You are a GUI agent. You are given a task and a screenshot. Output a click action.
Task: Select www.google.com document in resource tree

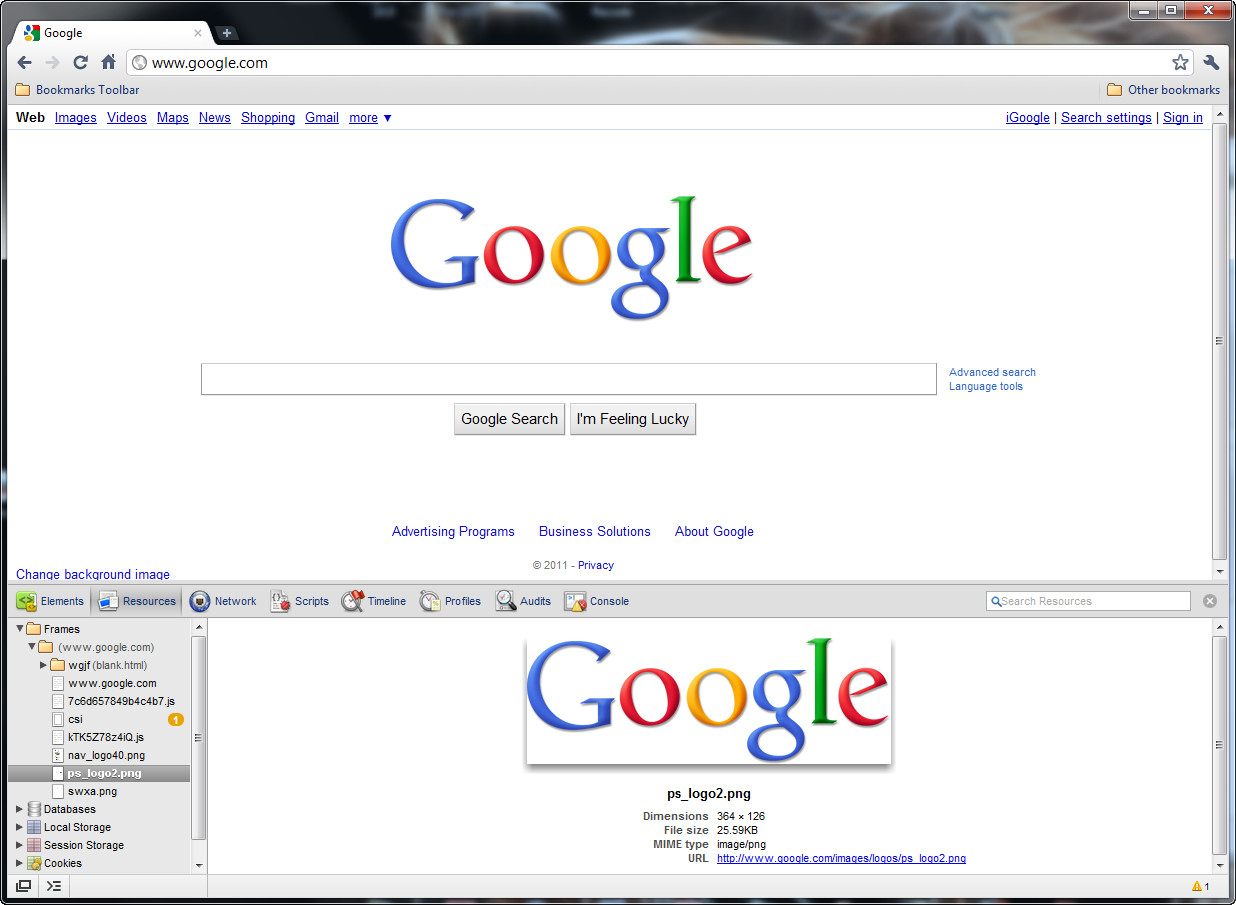[x=99, y=683]
